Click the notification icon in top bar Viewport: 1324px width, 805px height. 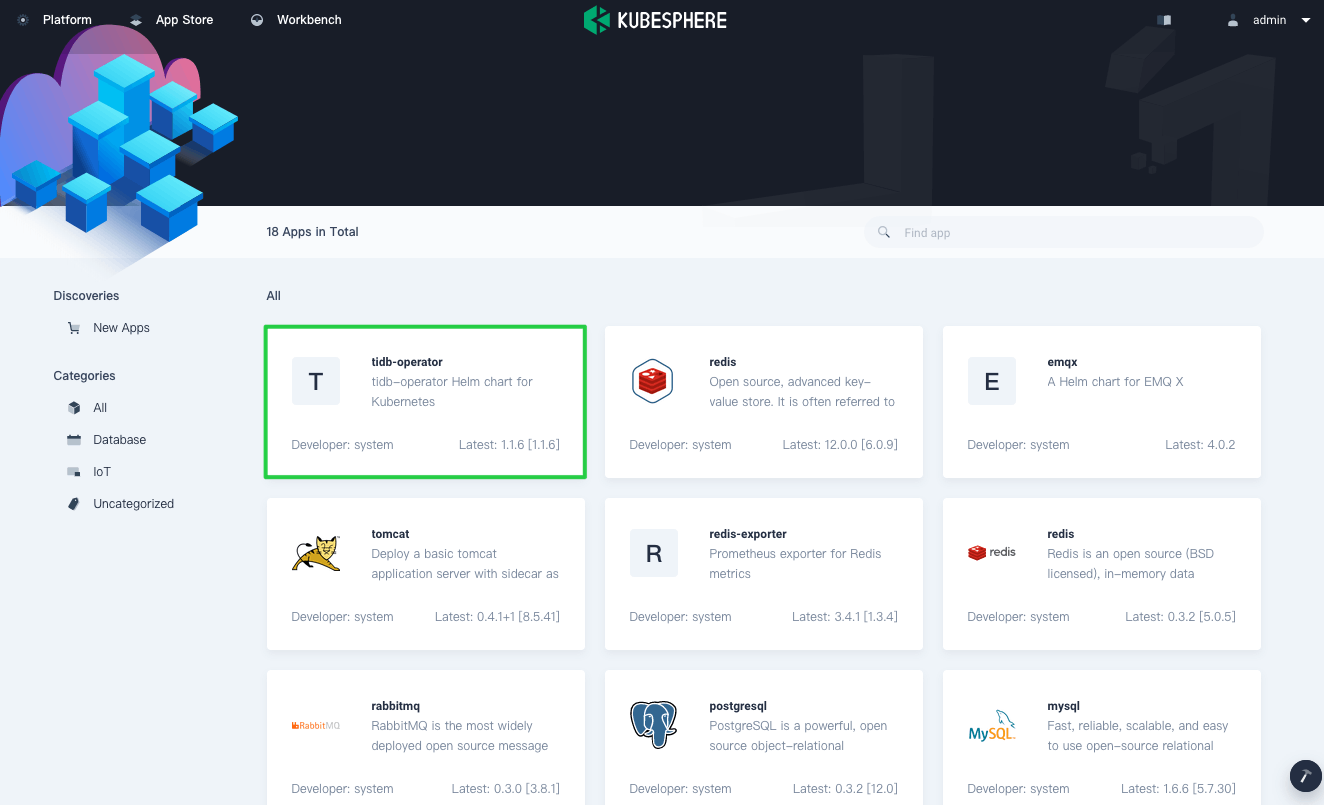[x=1163, y=19]
